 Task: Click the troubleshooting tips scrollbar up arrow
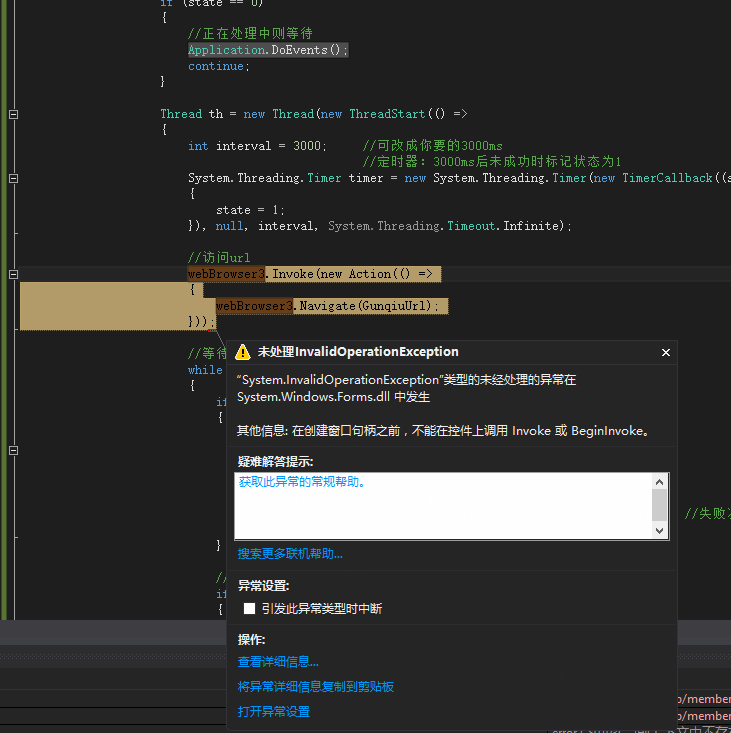point(659,482)
